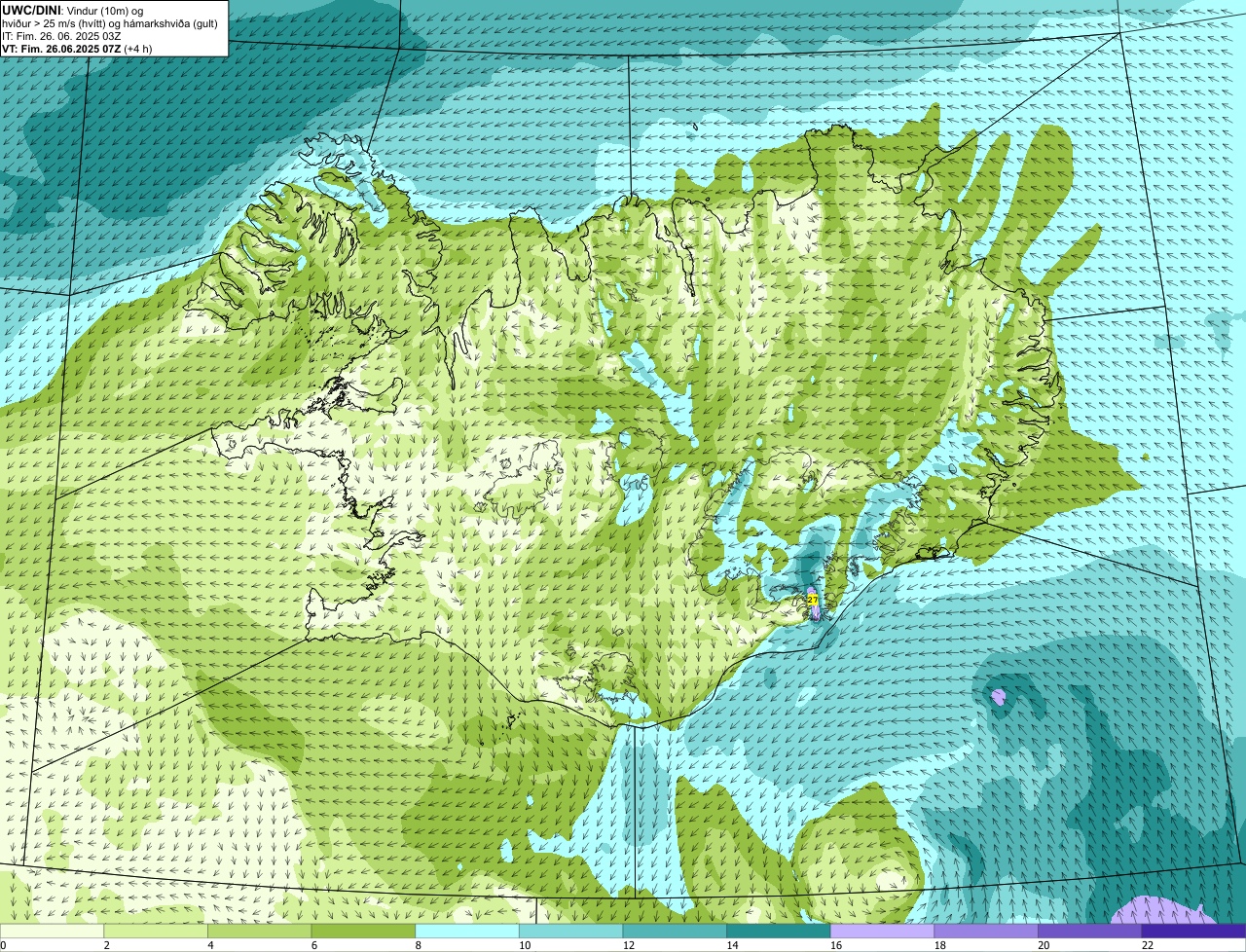Click the legend scale label '22'
Image resolution: width=1246 pixels, height=952 pixels.
[1148, 945]
